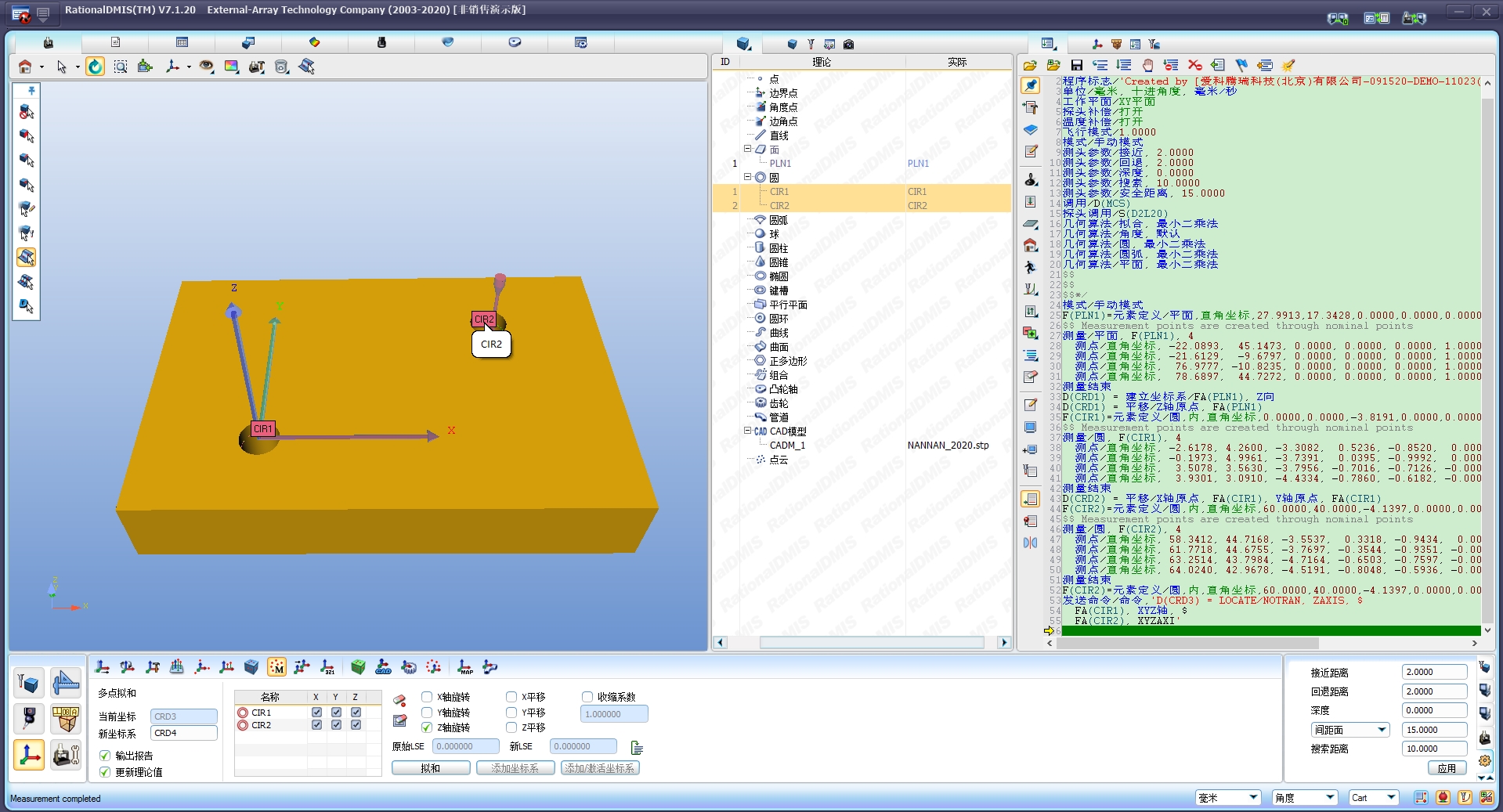Open the coordinate axis display icon
Screen dimensions: 1503x812
pyautogui.click(x=173, y=67)
